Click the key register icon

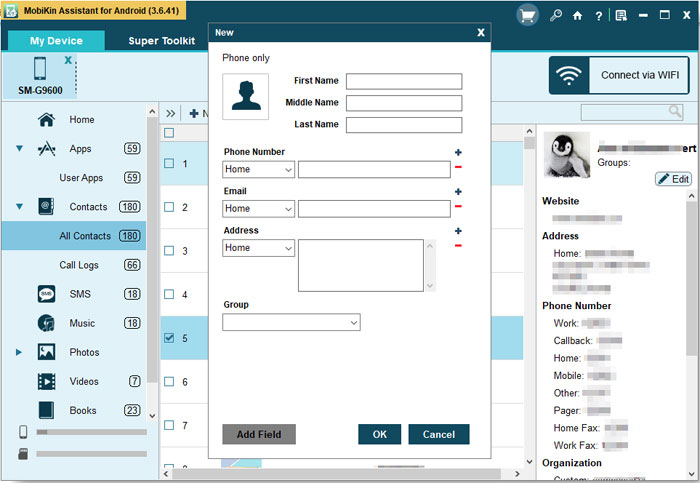[x=556, y=16]
